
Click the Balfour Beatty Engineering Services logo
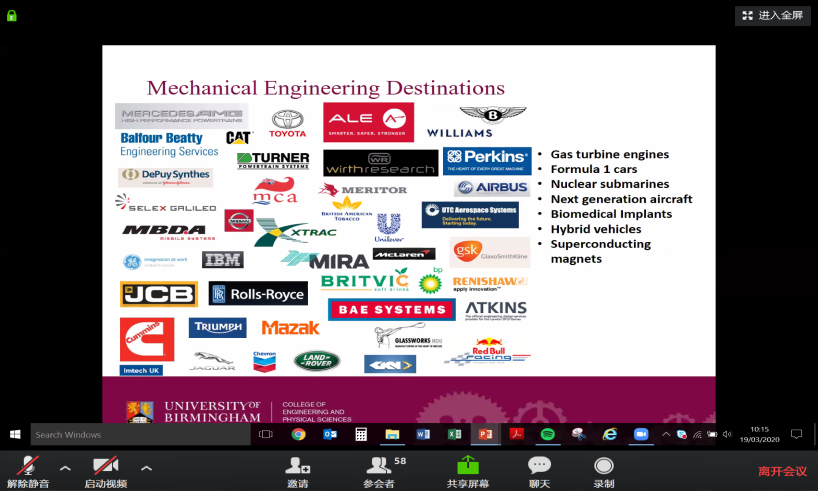pos(169,145)
